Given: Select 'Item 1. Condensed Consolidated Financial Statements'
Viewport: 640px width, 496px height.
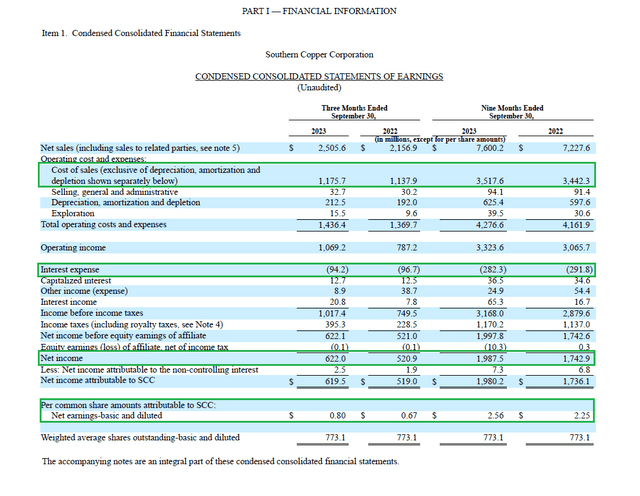Looking at the screenshot, I should point(141,33).
